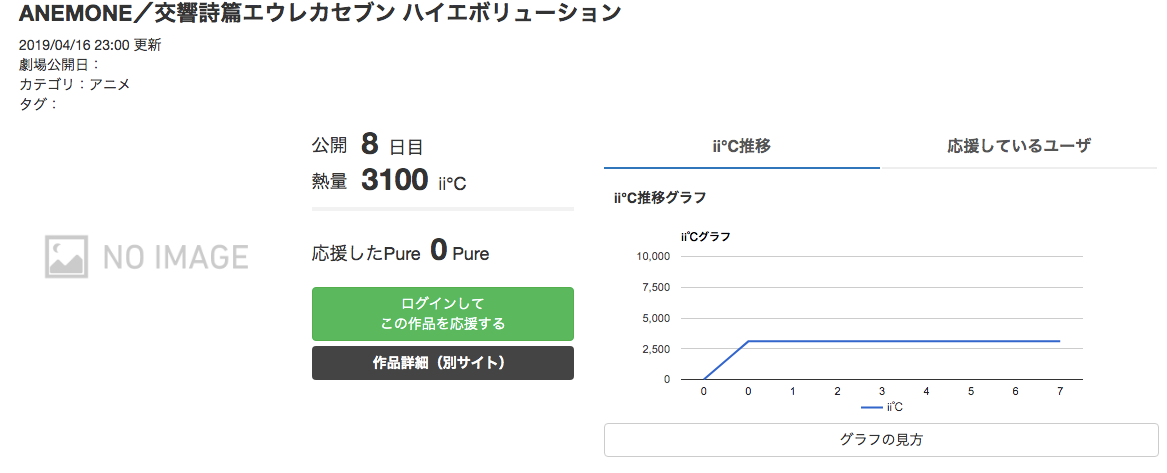This screenshot has width=1167, height=473.
Task: Click the 公開 8 日目 counter
Action: pos(368,144)
